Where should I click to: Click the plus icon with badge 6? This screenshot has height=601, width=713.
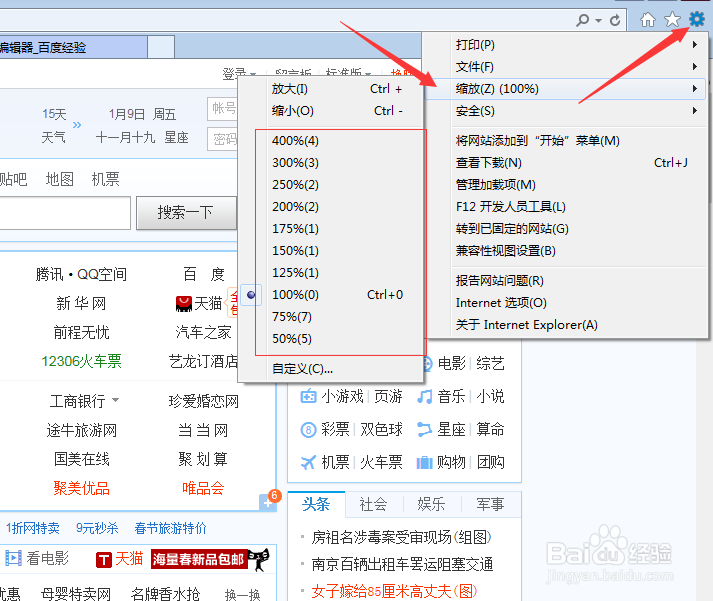coord(268,503)
